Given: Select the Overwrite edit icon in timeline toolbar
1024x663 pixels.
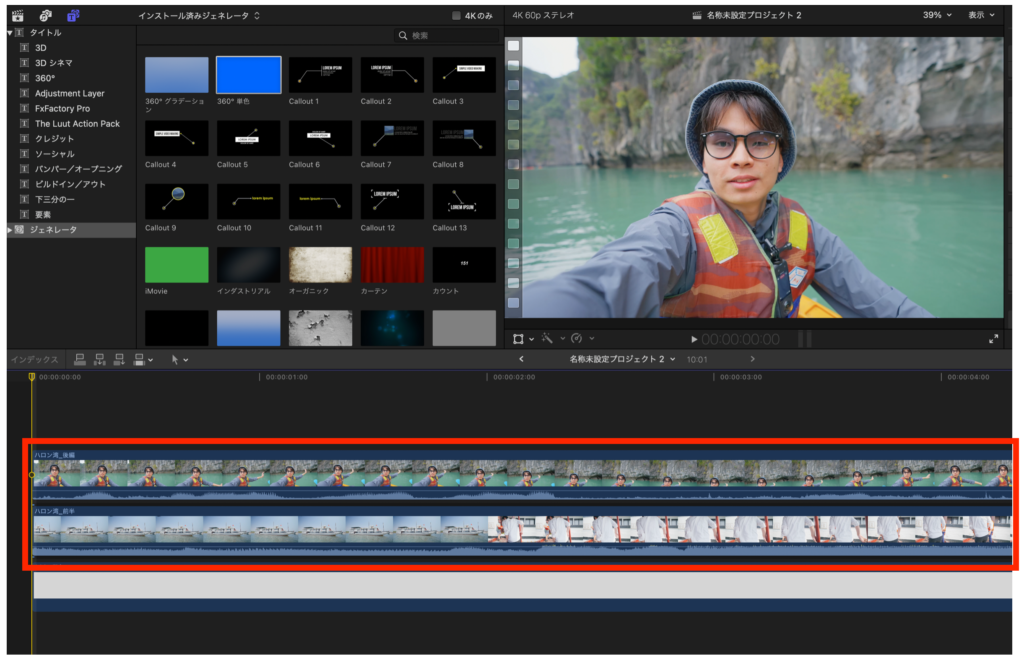Looking at the screenshot, I should point(139,360).
